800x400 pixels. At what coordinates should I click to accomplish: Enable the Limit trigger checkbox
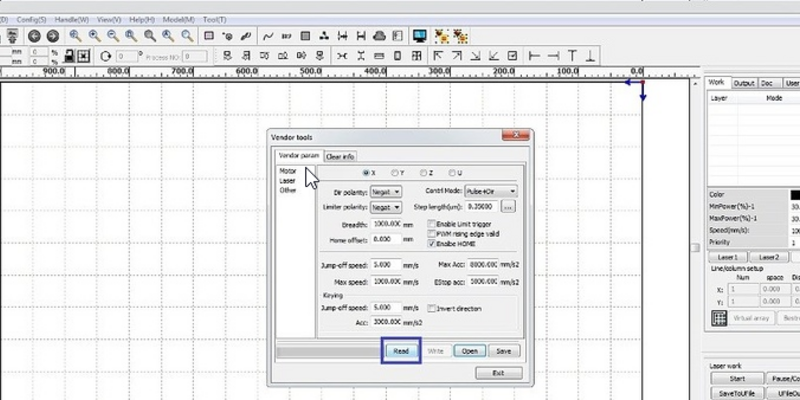pos(431,223)
